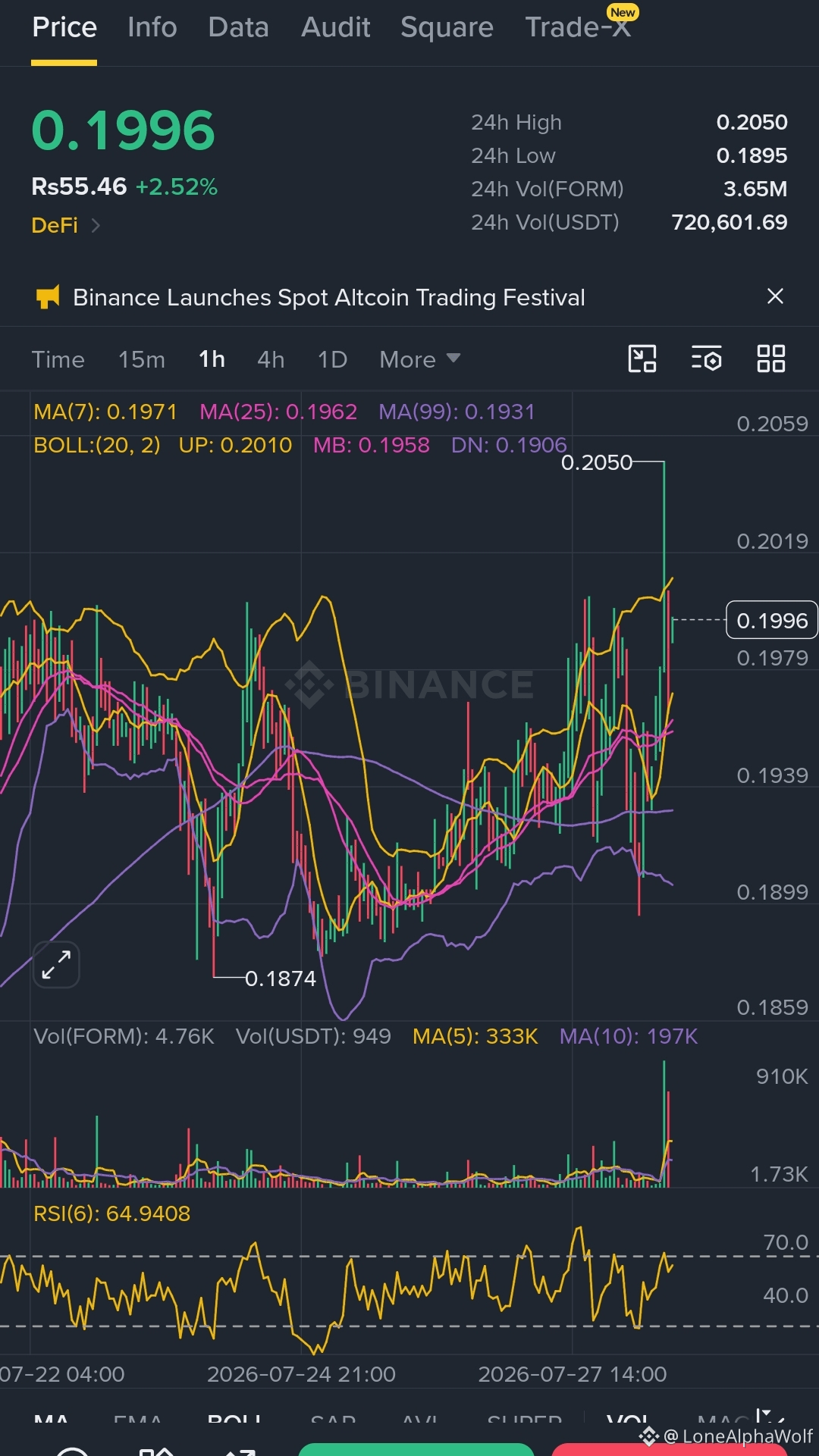Switch to the Trade-X tab

578,27
